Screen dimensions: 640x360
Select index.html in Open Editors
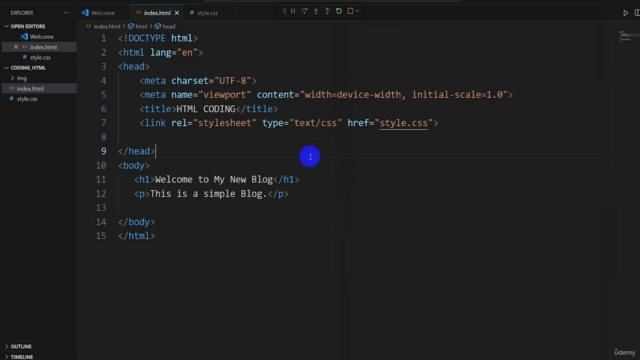coord(43,47)
